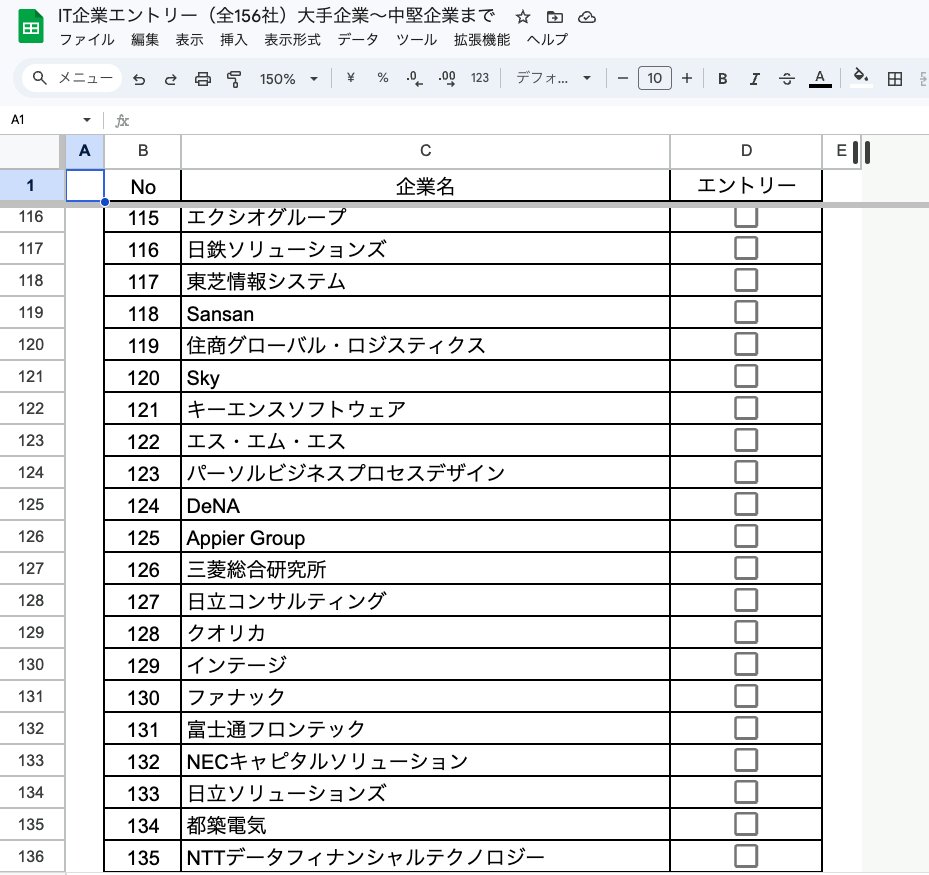This screenshot has height=875, width=929.
Task: Move document to folder icon
Action: [x=555, y=17]
